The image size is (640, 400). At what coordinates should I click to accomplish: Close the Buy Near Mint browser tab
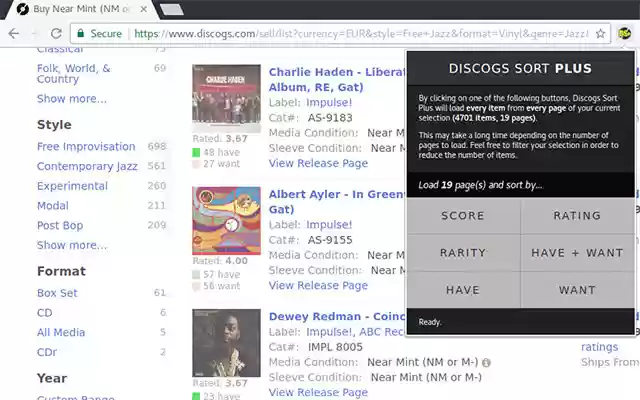point(144,9)
